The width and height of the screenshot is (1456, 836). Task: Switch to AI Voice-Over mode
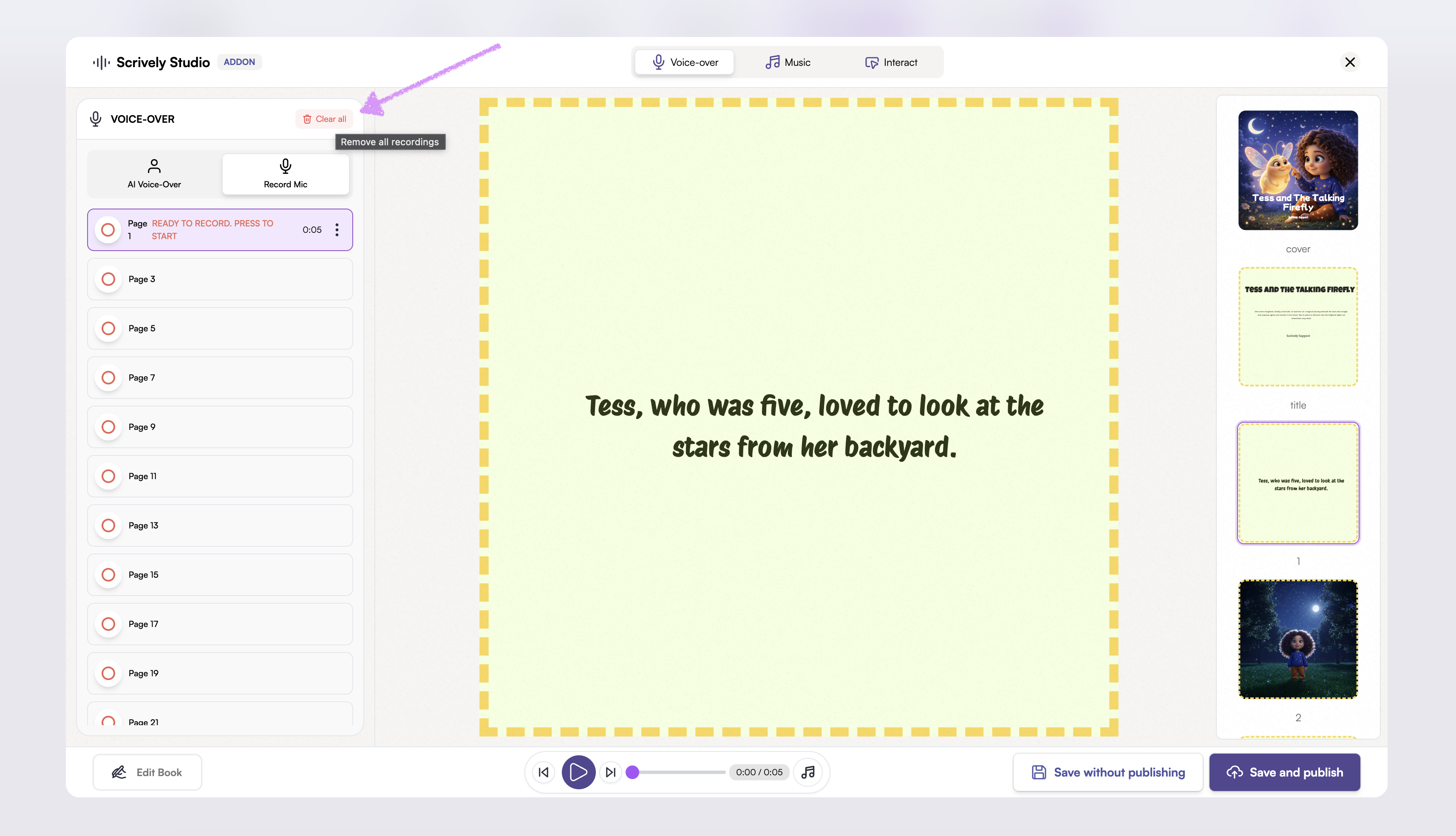(154, 173)
